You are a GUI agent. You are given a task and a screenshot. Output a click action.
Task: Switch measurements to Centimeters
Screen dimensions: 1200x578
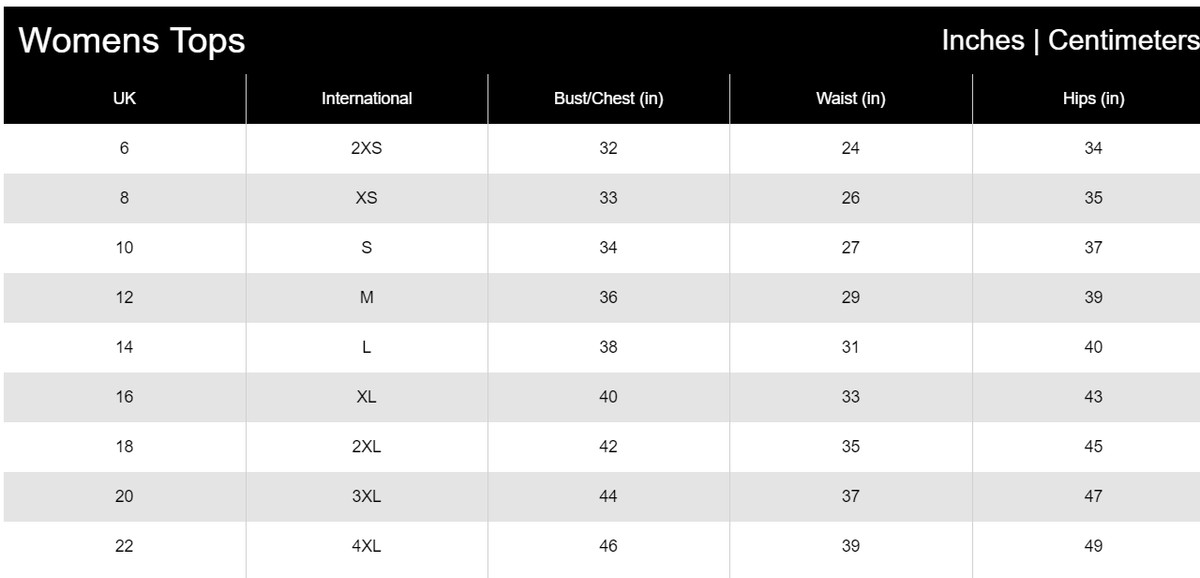pyautogui.click(x=1123, y=40)
